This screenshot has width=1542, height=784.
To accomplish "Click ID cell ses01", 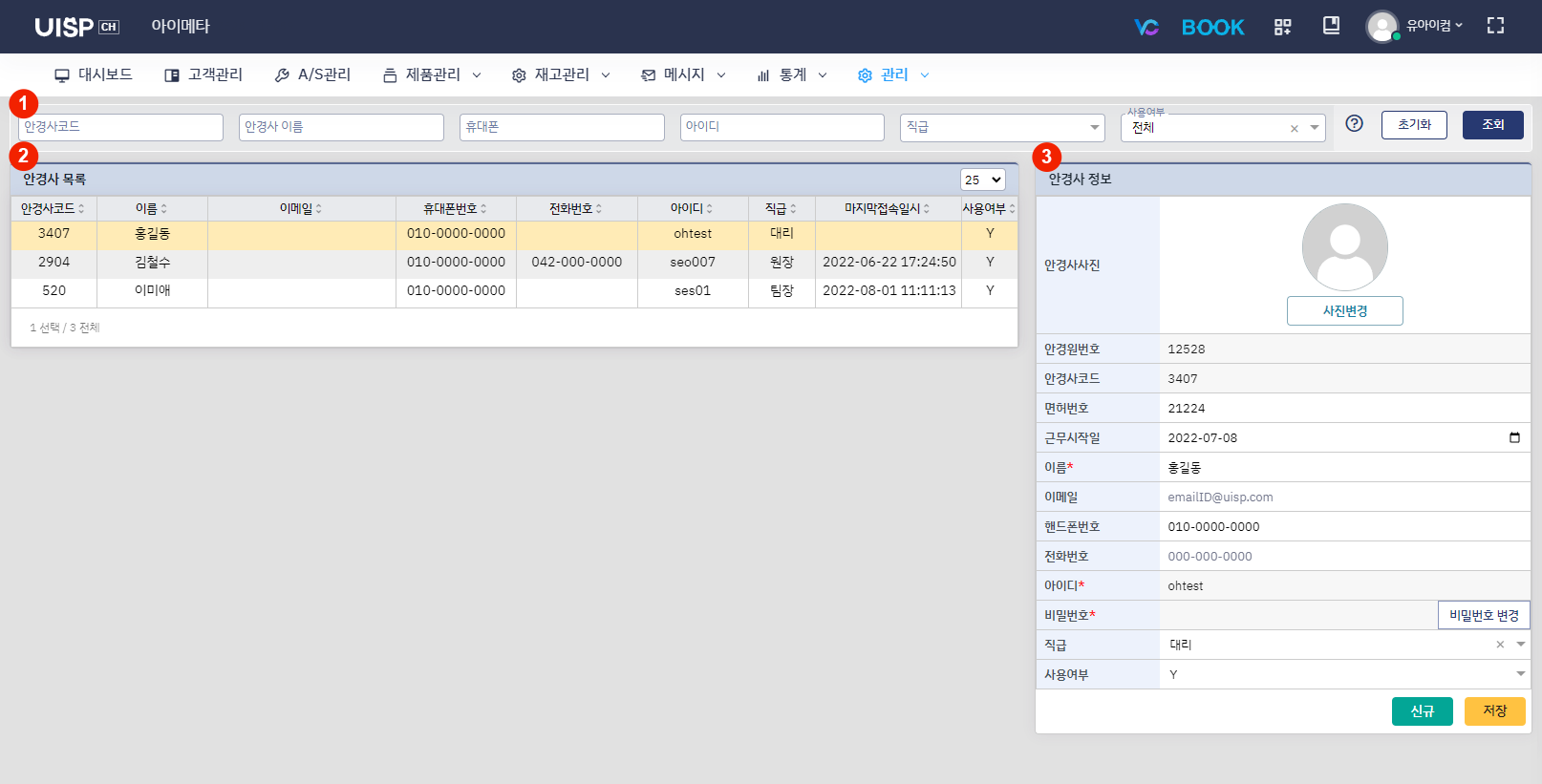I will tap(693, 291).
